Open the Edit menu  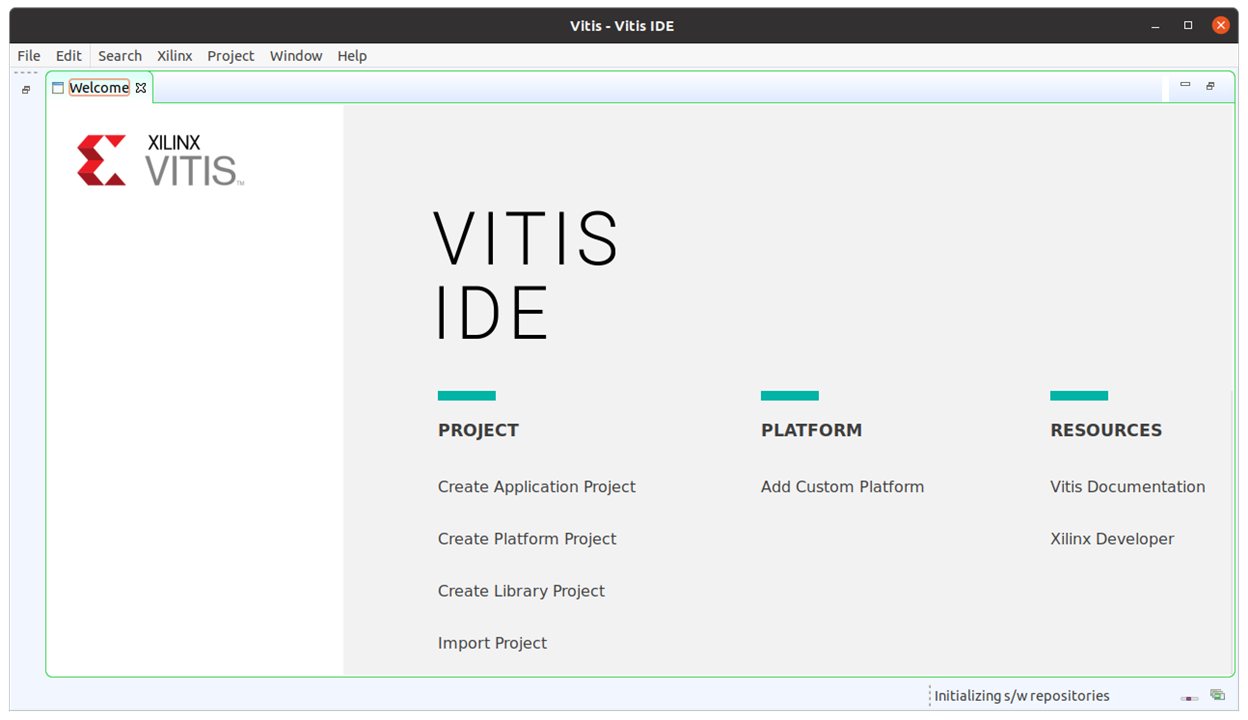[69, 56]
